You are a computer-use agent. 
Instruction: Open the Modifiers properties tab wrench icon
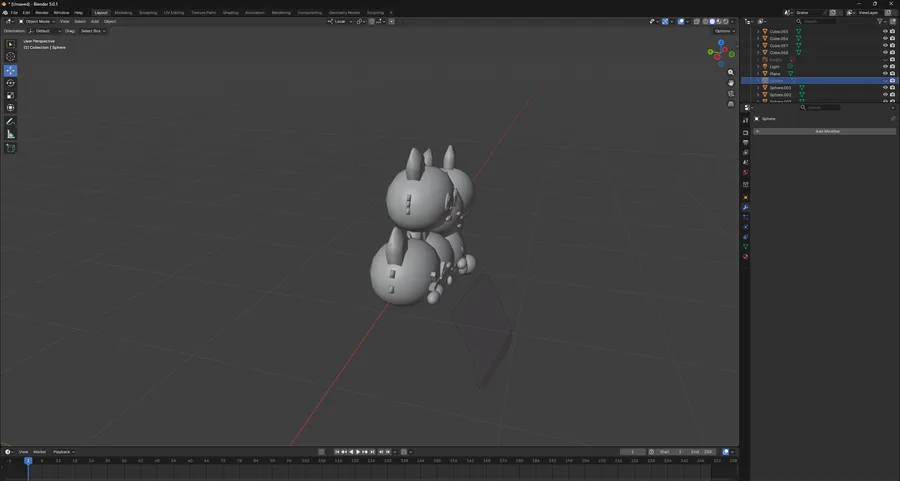746,208
